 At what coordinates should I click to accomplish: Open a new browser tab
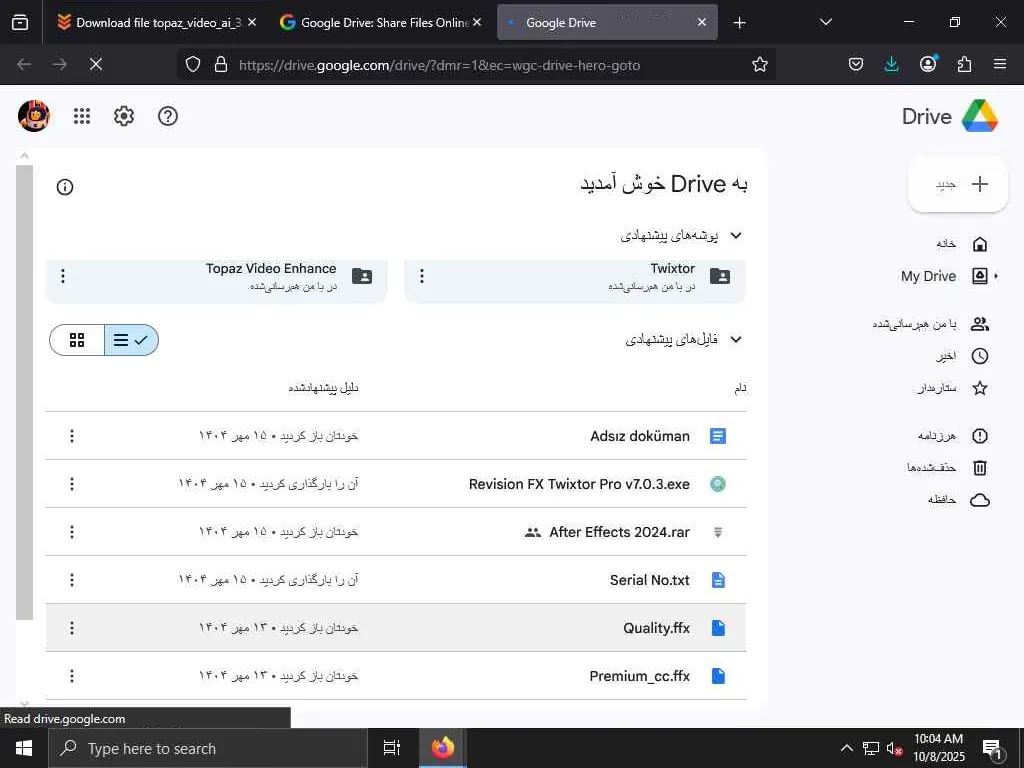tap(739, 23)
